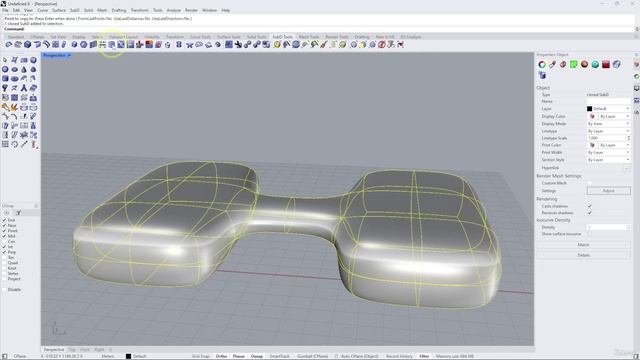Enable Show surface isocurve checkbox
This screenshot has height=360, width=640.
tap(589, 234)
